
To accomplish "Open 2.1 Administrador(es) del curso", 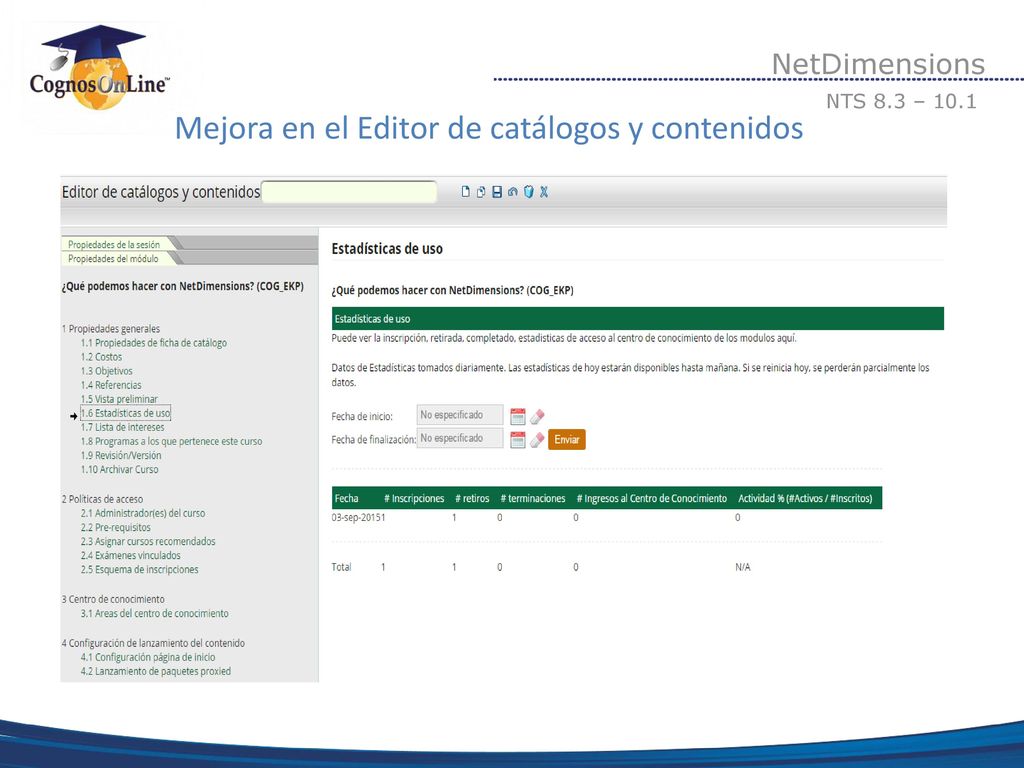I will click(x=143, y=513).
